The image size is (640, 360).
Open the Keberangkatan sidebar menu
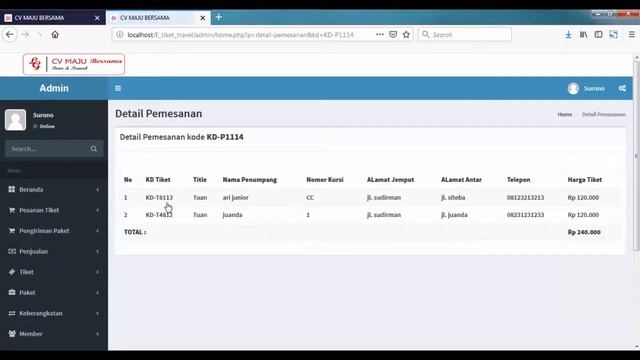(54, 313)
